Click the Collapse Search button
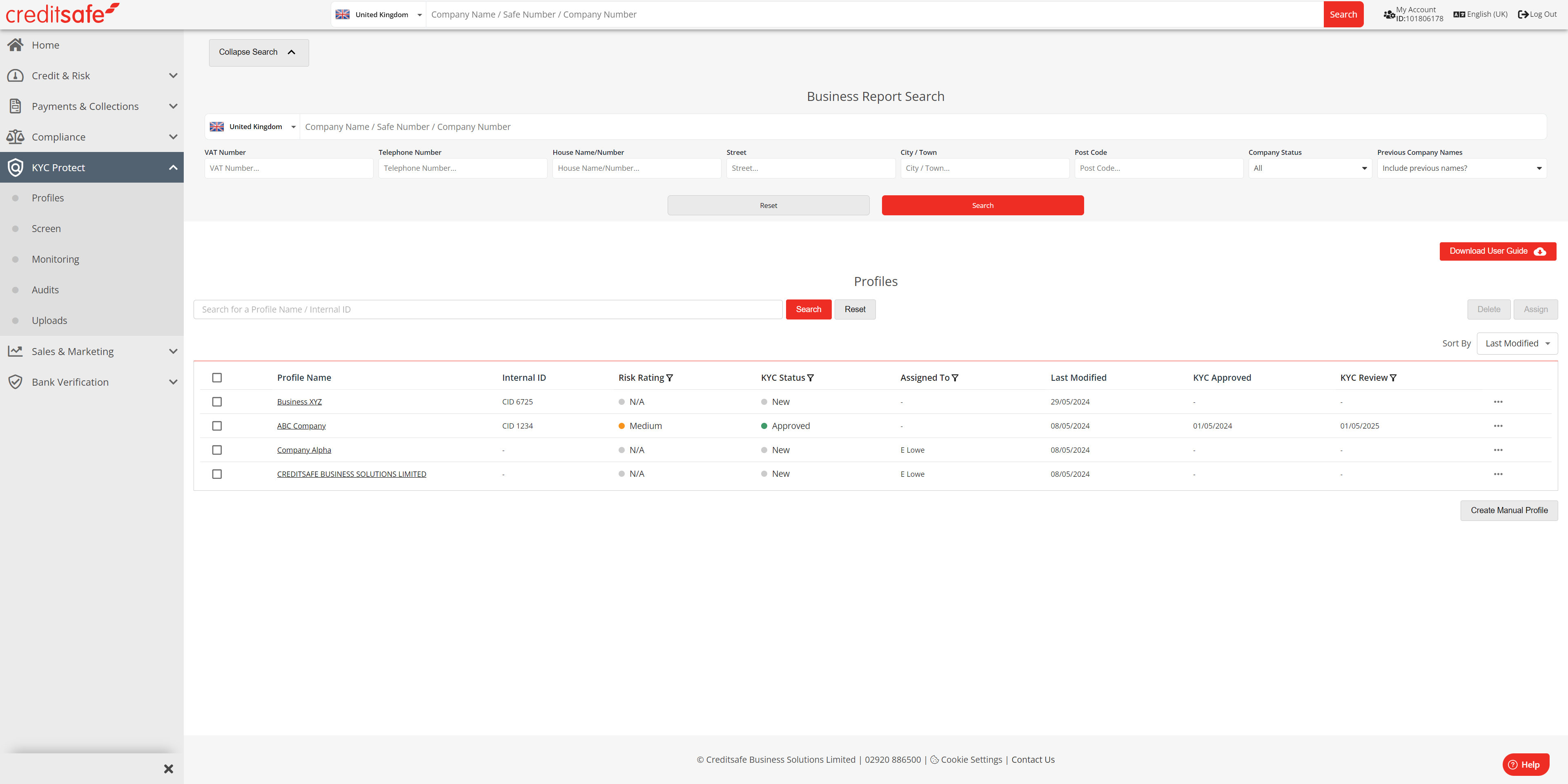The height and width of the screenshot is (784, 1568). [x=259, y=52]
